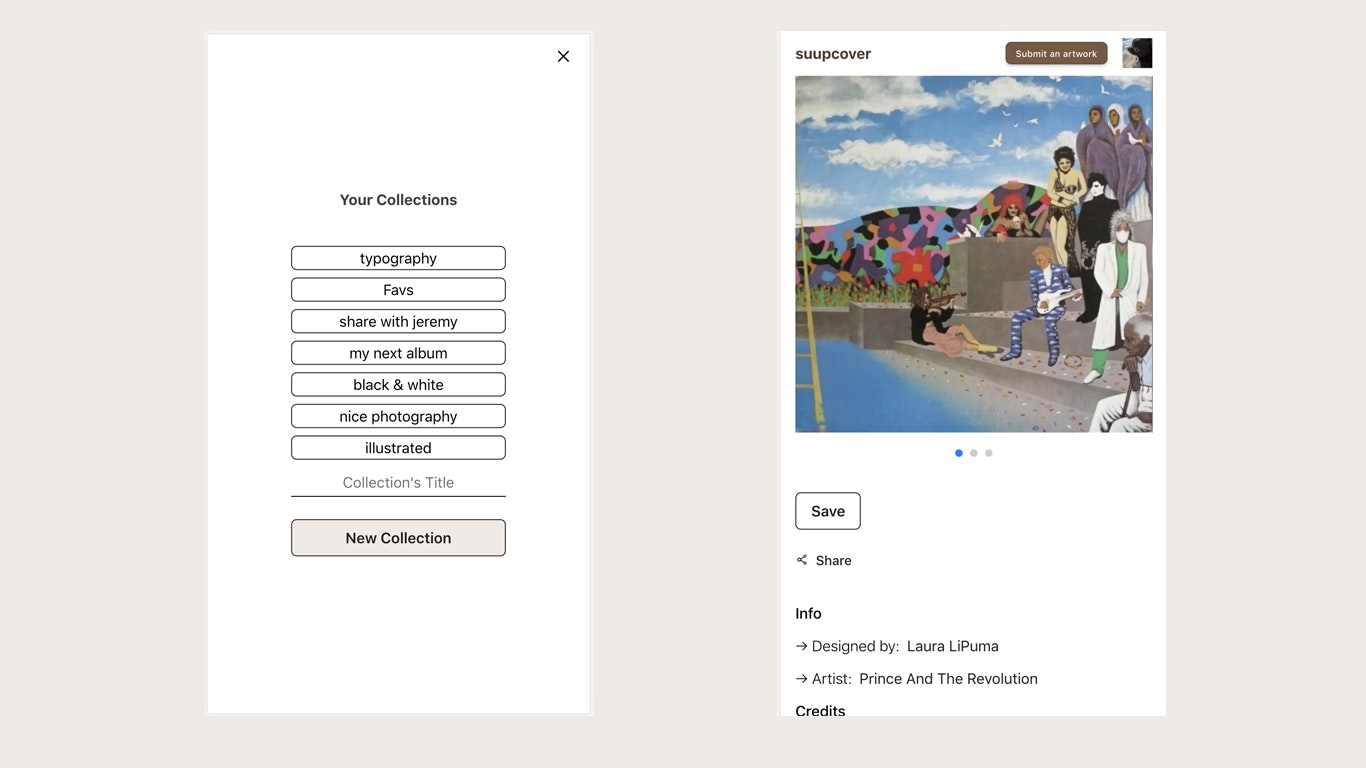Close the Your Collections panel
The height and width of the screenshot is (768, 1366).
[563, 57]
